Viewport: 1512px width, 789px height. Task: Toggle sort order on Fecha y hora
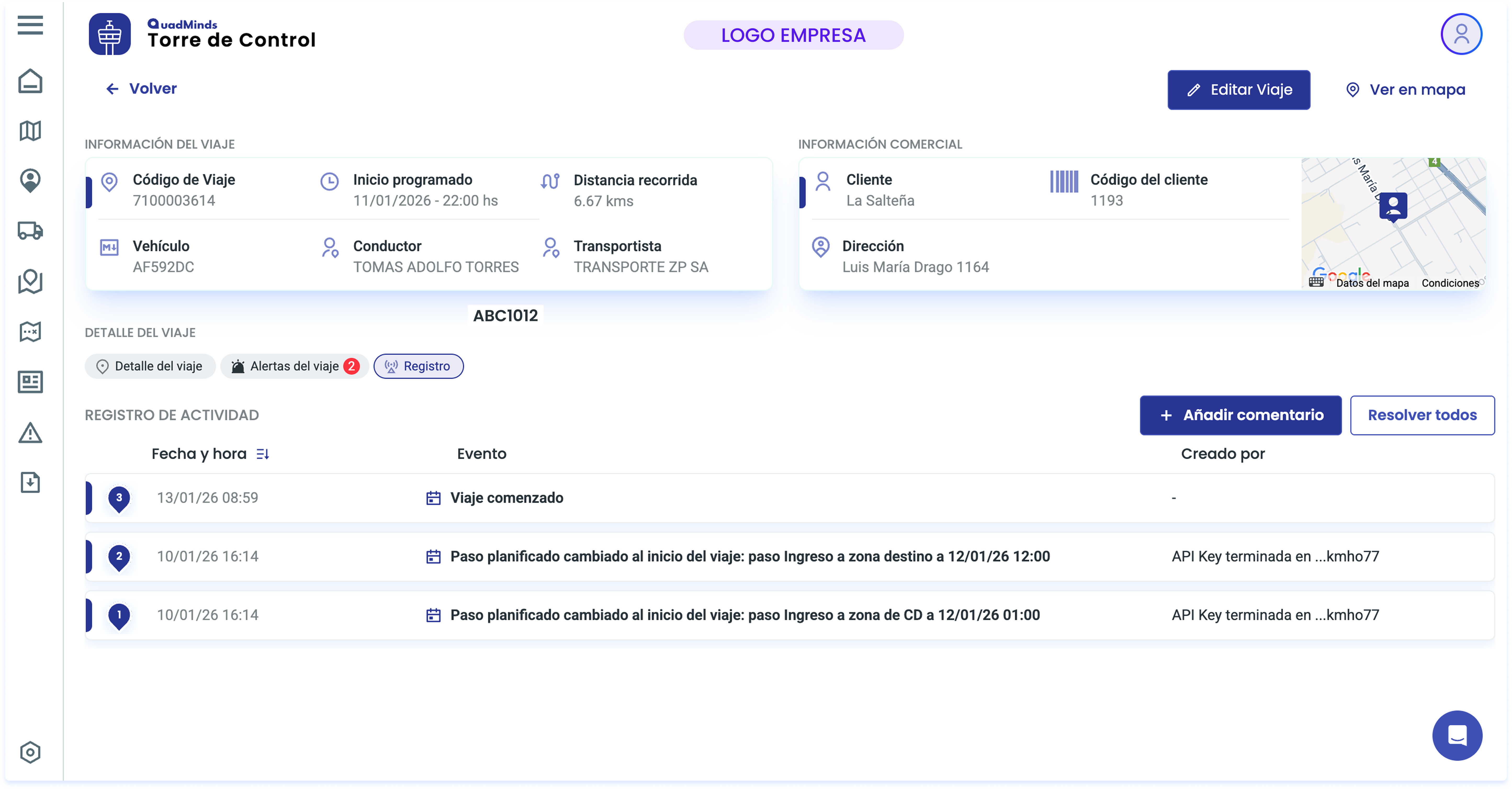coord(262,454)
